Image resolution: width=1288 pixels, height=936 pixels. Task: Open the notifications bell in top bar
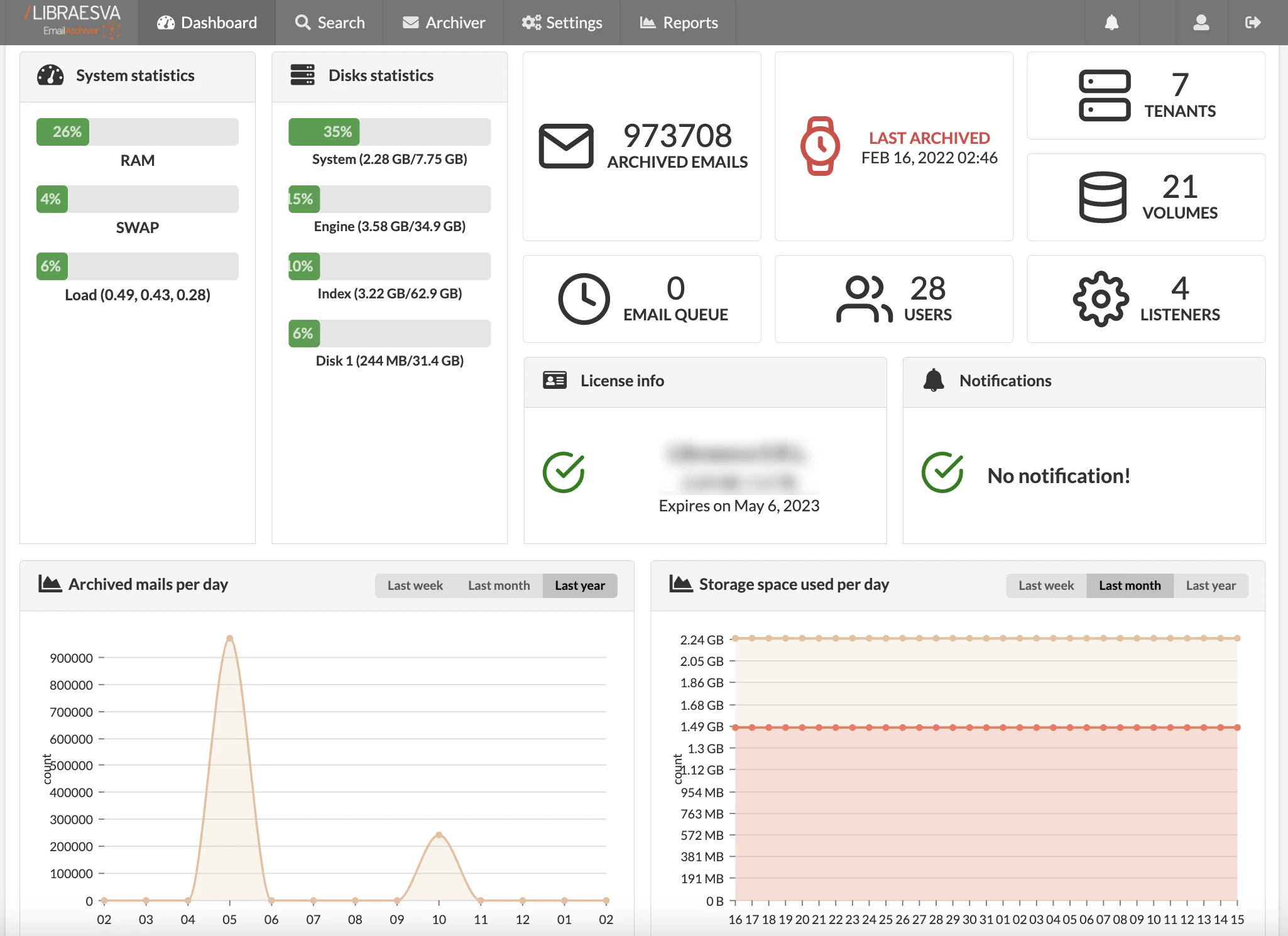click(x=1111, y=22)
